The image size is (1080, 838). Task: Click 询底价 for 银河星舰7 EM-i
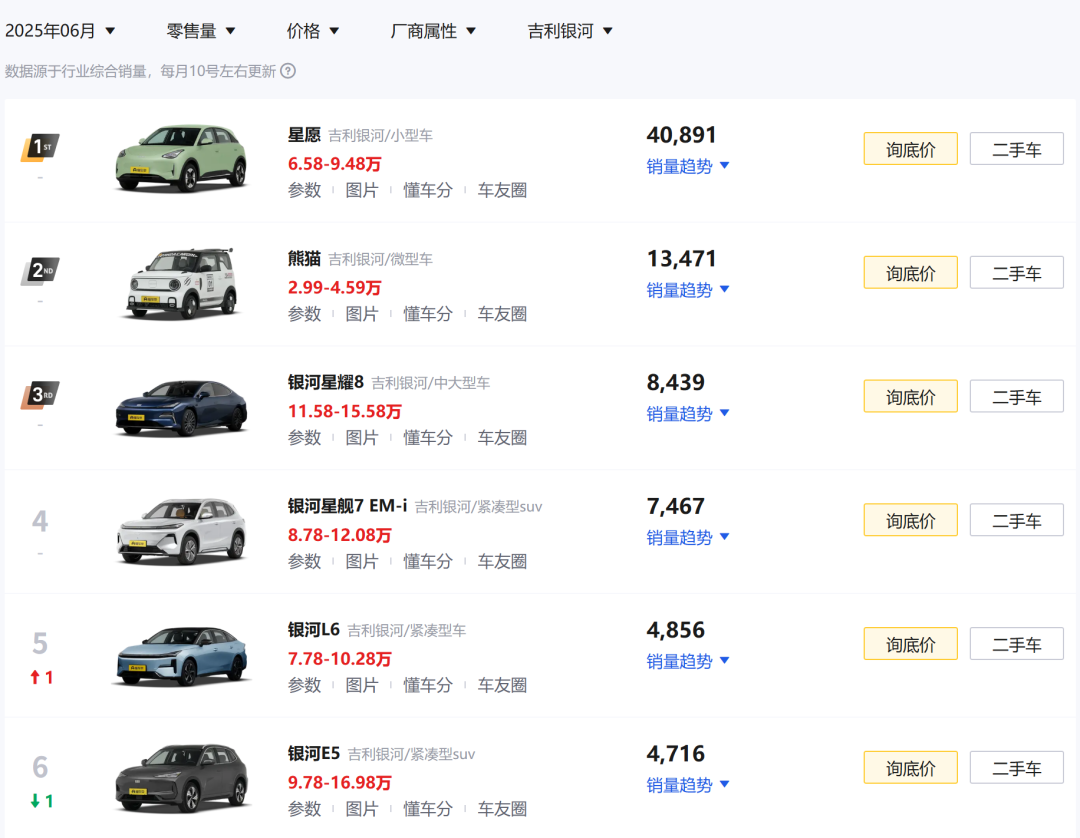[911, 520]
